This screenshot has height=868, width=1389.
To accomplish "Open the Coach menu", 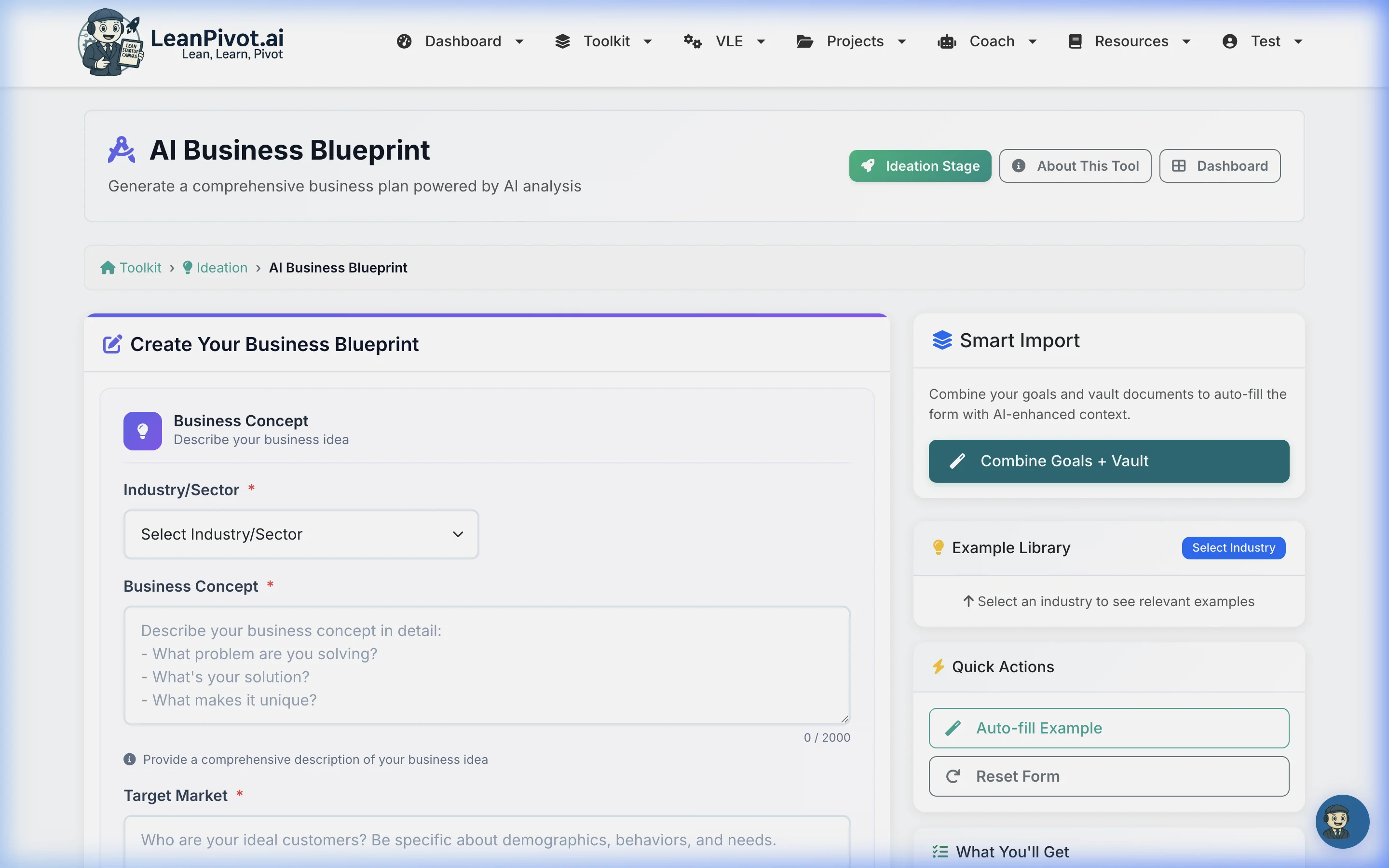I will [987, 41].
